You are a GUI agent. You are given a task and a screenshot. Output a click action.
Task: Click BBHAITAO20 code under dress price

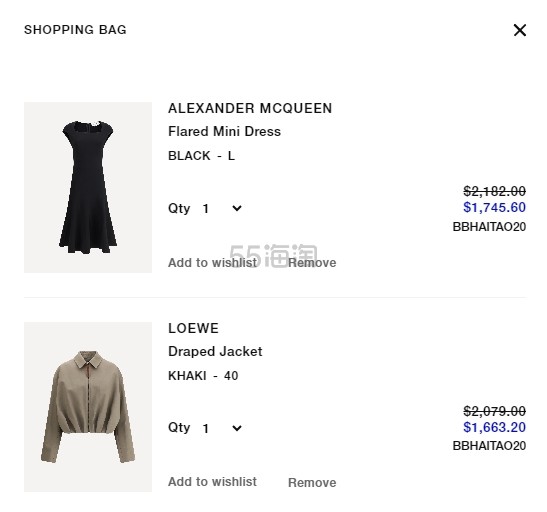(489, 227)
